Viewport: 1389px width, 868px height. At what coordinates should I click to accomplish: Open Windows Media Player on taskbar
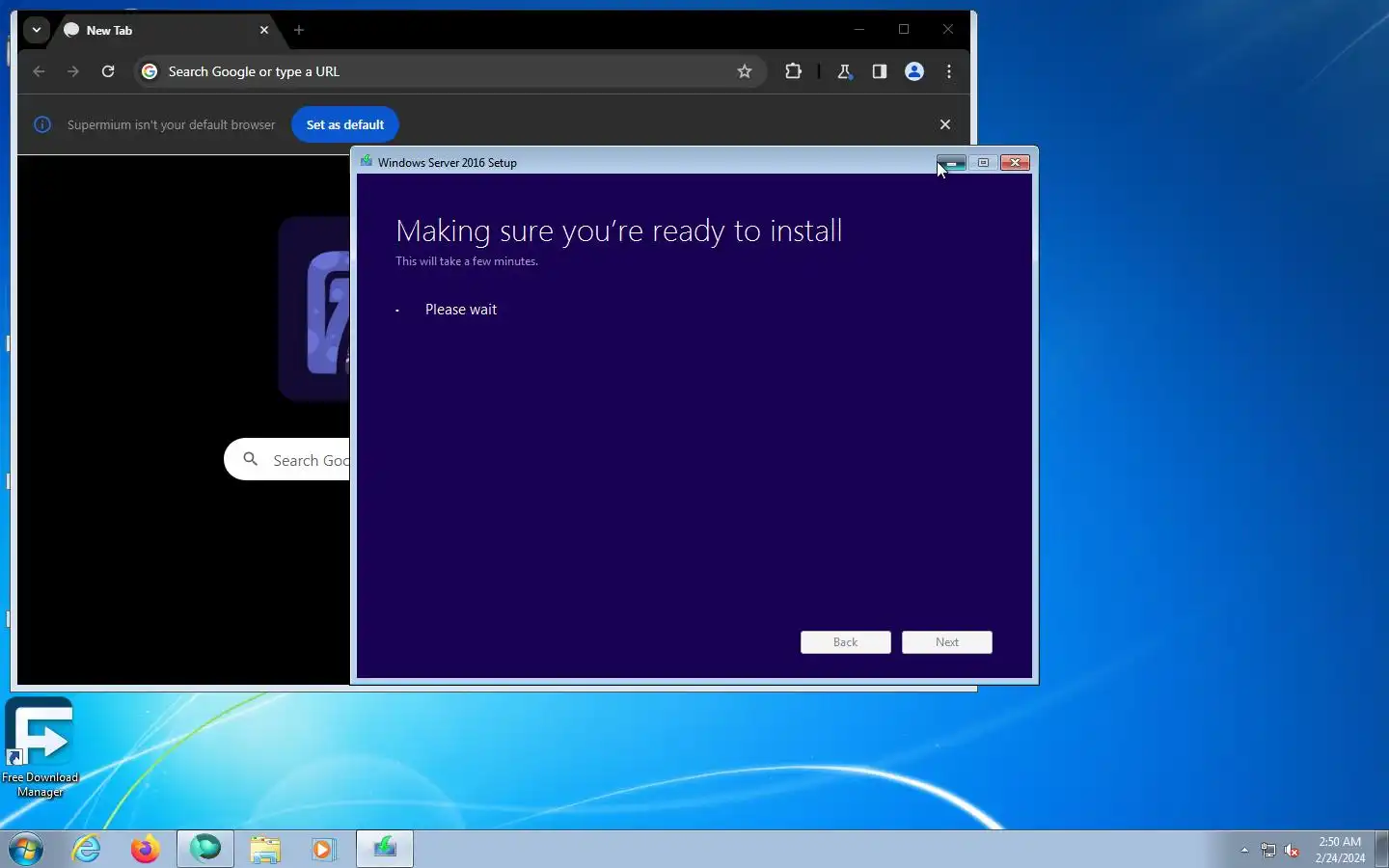click(x=323, y=850)
